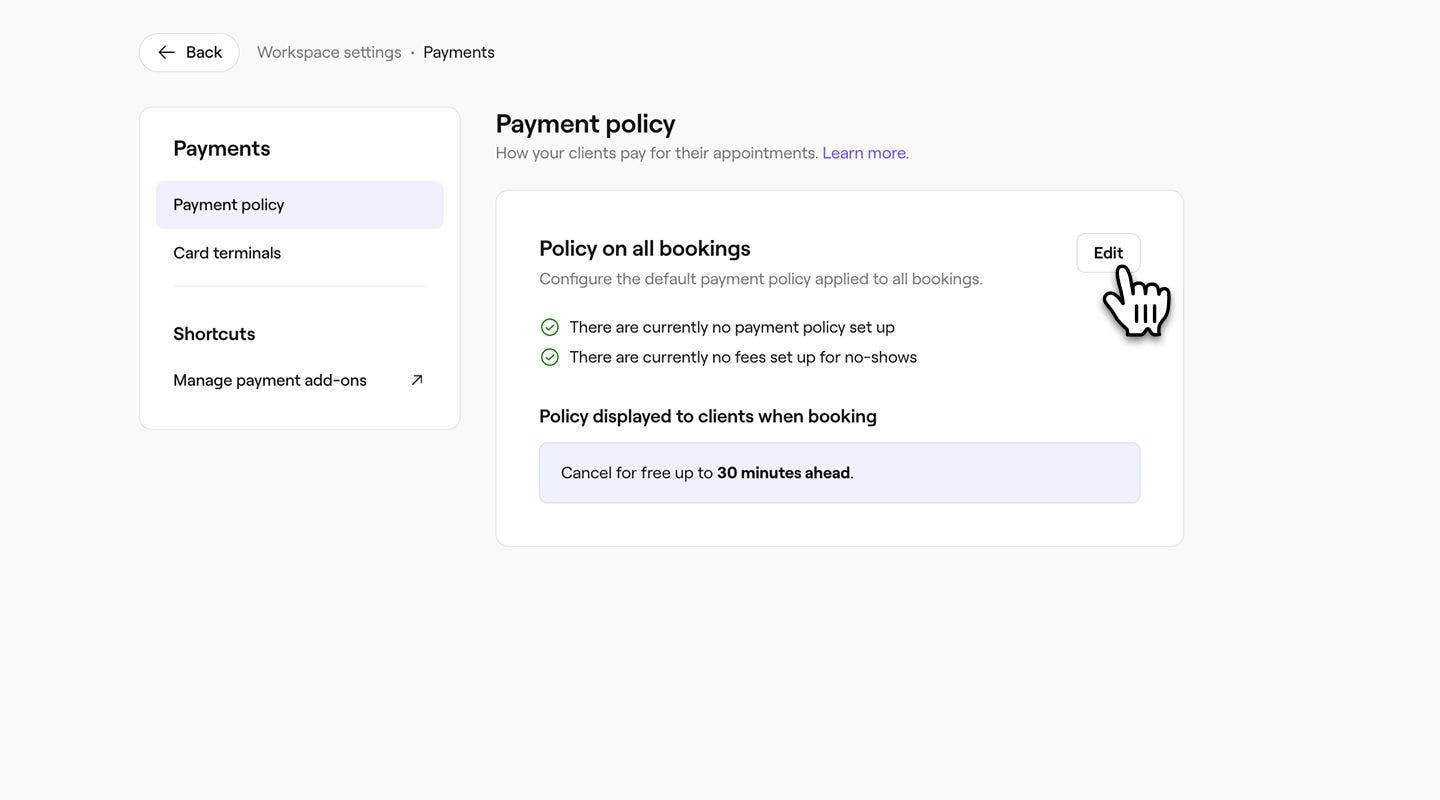Click green check icon beside no-show fees

[550, 357]
